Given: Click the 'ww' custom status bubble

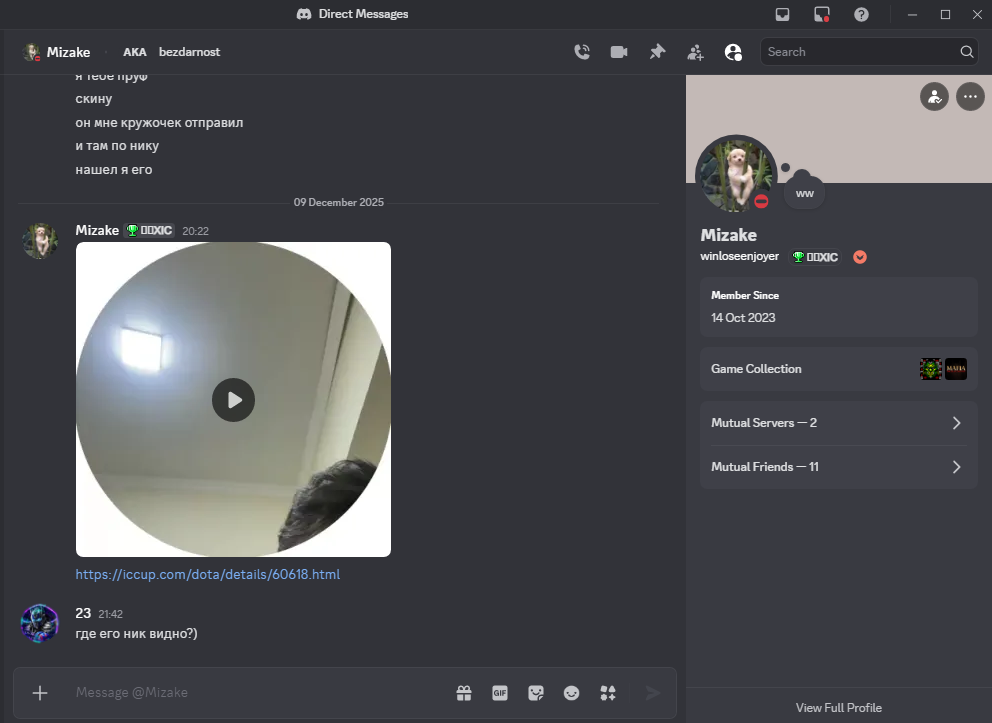Looking at the screenshot, I should click(804, 194).
